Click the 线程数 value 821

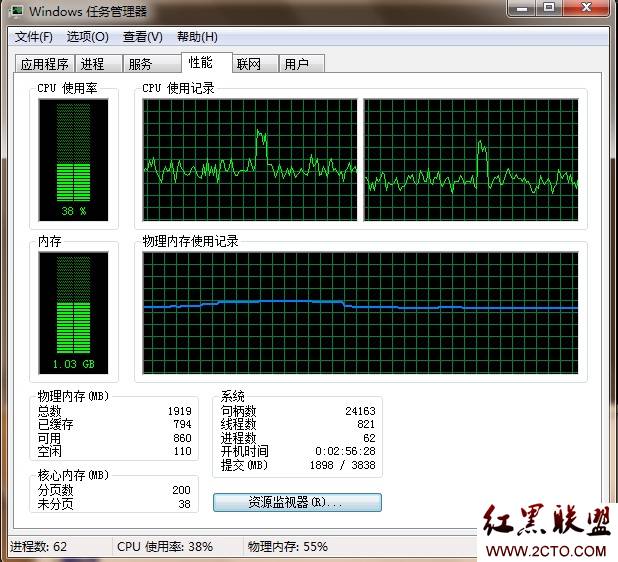click(x=366, y=424)
